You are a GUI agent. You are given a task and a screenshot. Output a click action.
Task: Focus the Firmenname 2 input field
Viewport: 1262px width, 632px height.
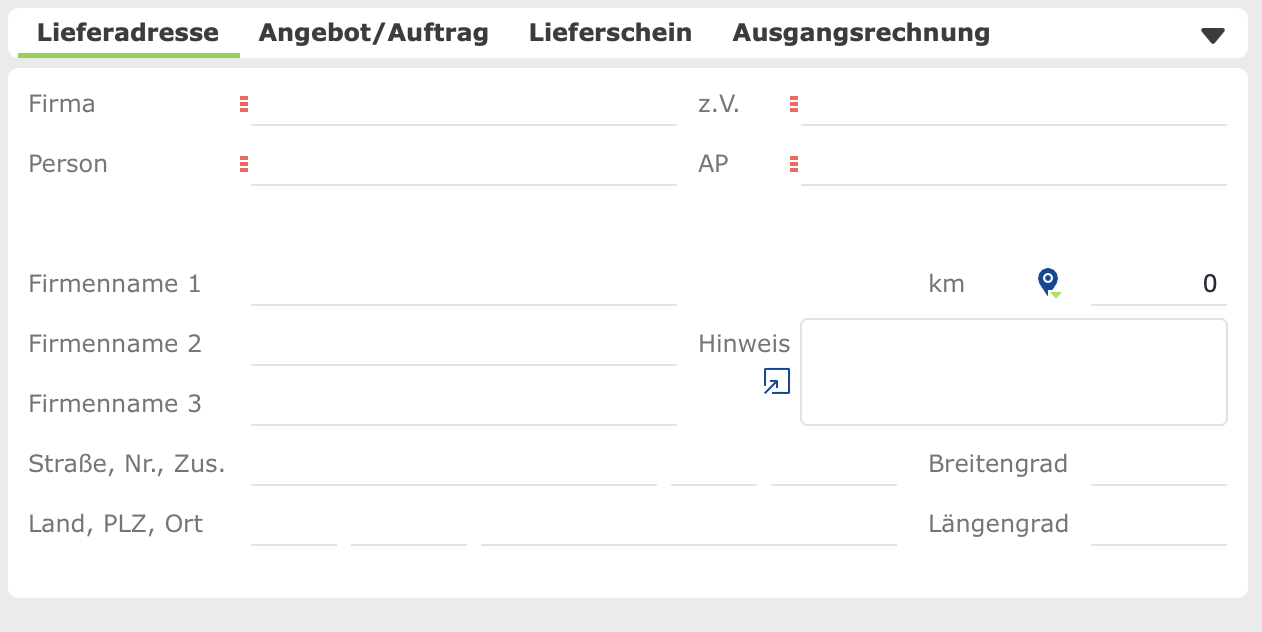point(464,344)
